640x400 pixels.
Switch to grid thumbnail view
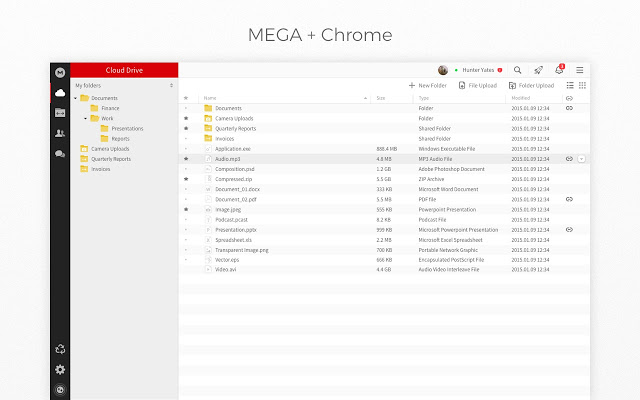(x=582, y=86)
